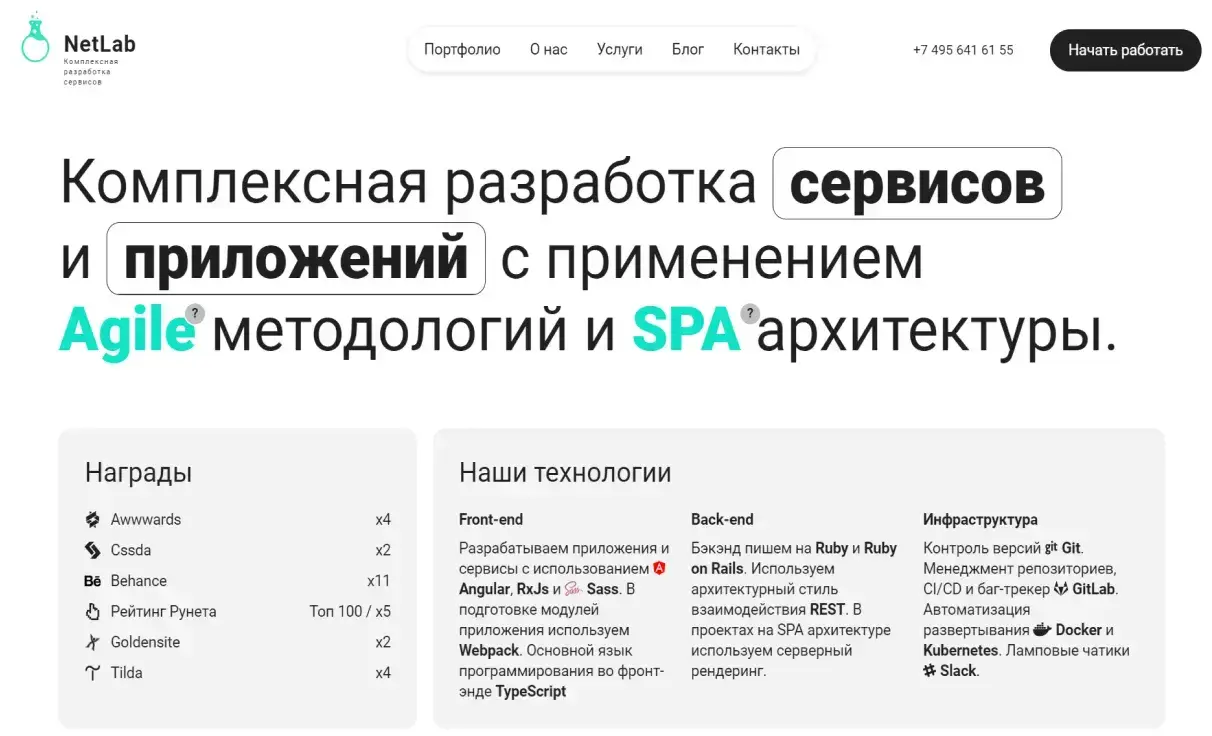
Task: Click the Начать работать button
Action: pyautogui.click(x=1125, y=50)
